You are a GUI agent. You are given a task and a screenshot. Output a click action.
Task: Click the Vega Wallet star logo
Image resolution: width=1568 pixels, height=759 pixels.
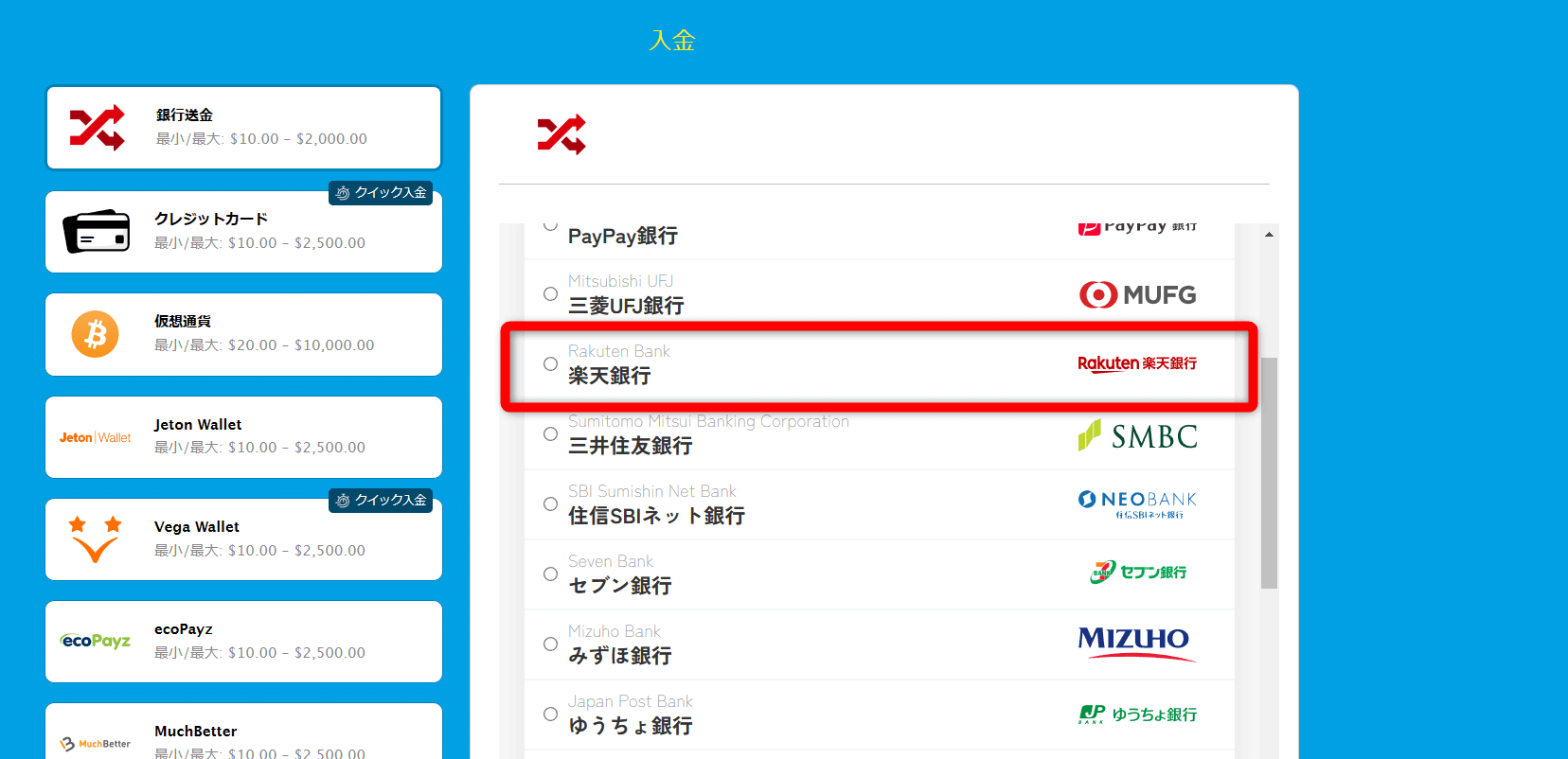(95, 539)
